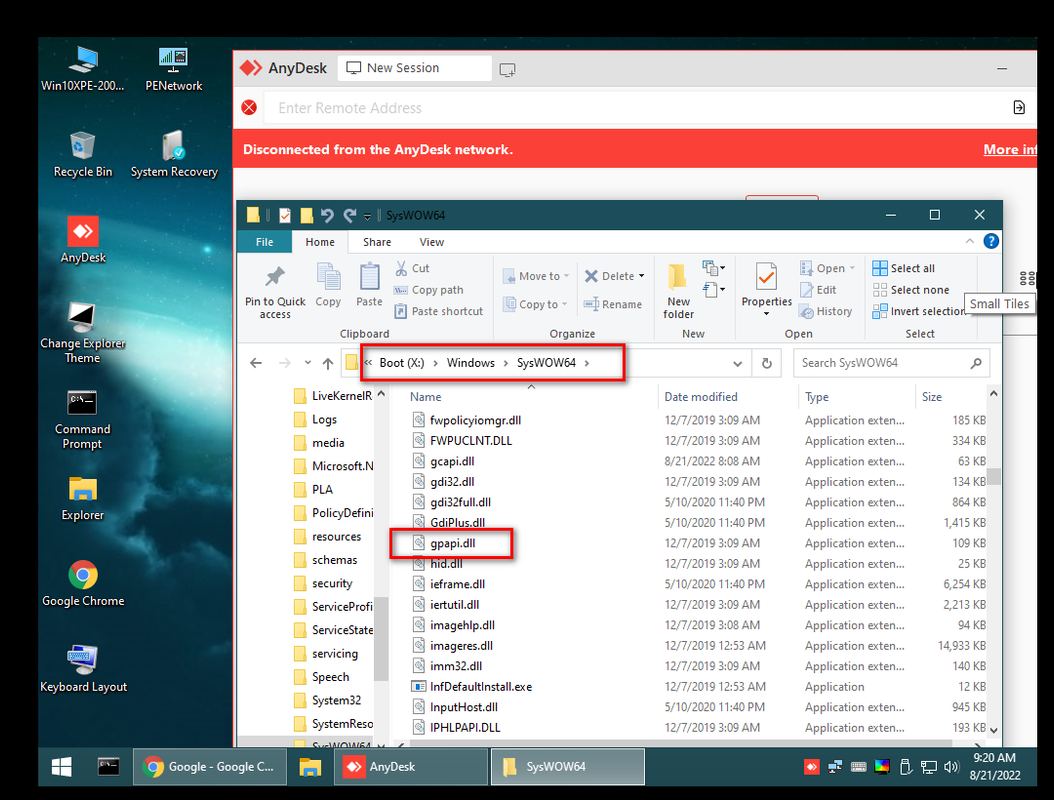Switch to Google Chrome taskbar window
Viewport: 1054px width, 800px height.
[x=209, y=767]
